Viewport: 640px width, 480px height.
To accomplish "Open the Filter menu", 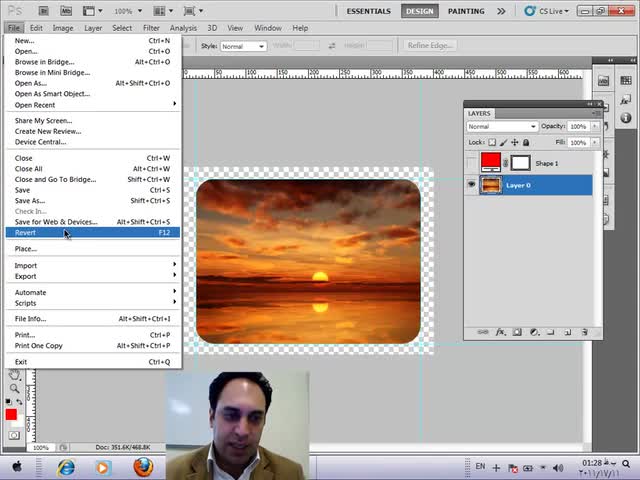I will (x=151, y=28).
